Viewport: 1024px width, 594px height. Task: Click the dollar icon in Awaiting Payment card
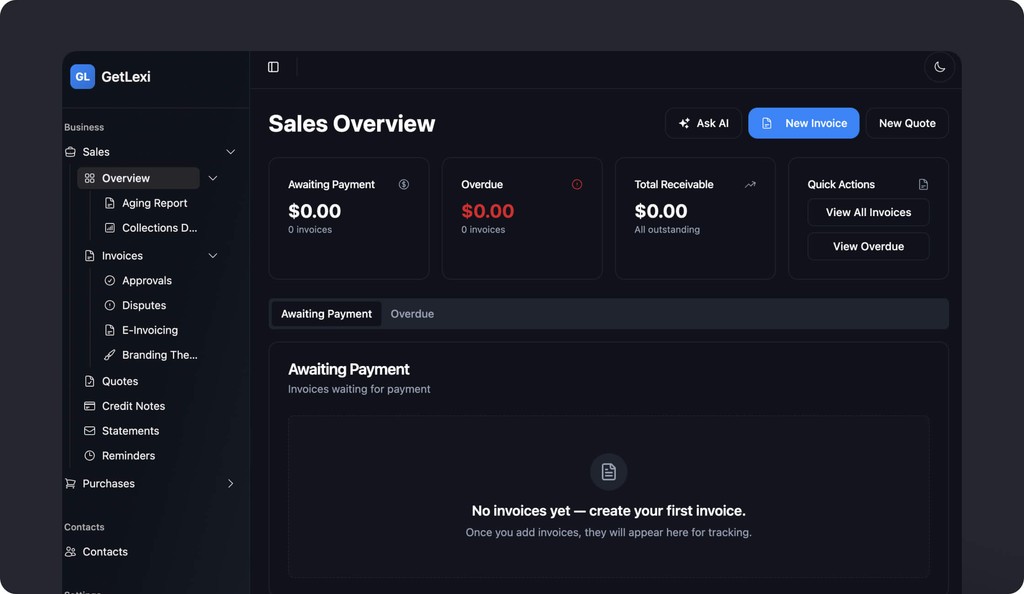404,184
